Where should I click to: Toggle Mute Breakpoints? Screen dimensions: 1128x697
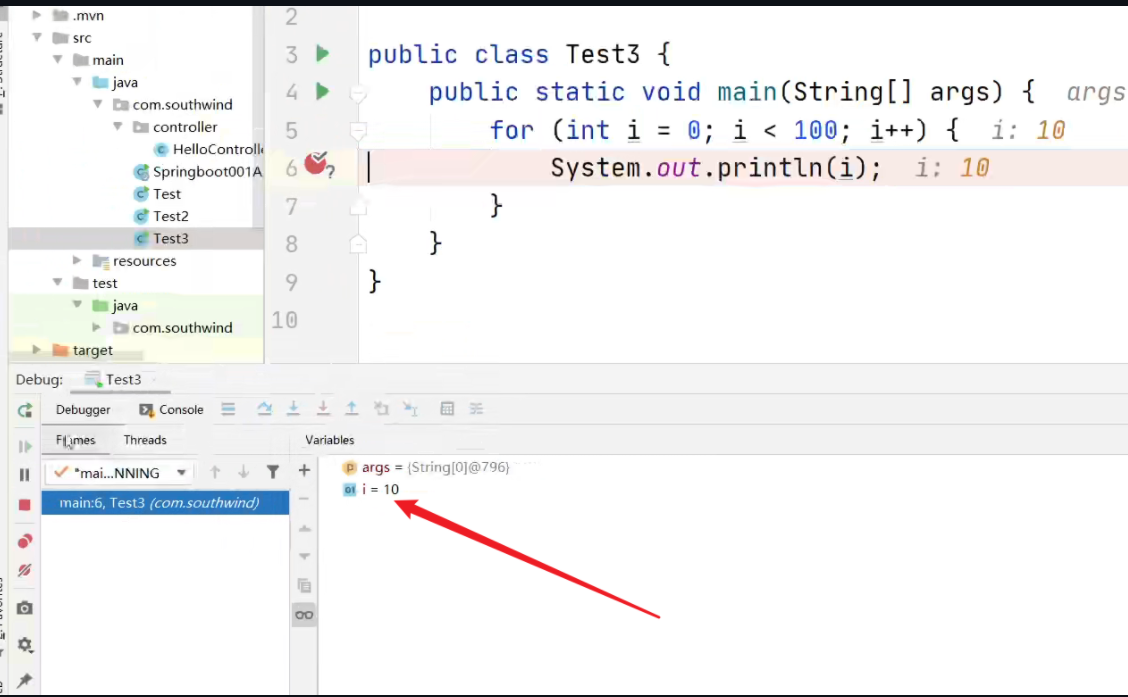click(25, 570)
